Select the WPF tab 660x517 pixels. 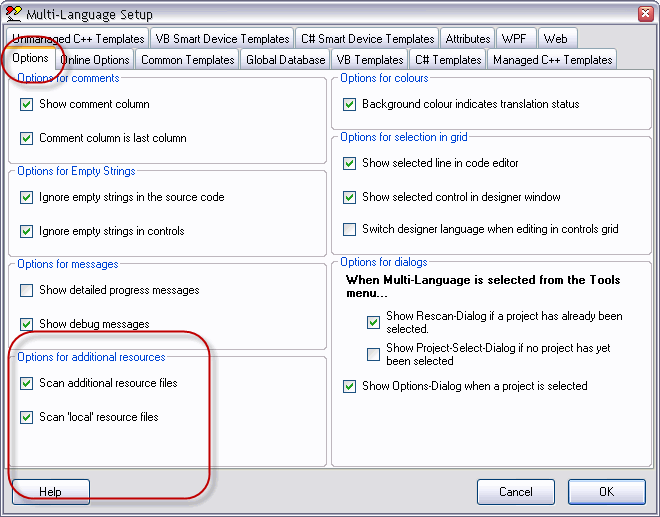tap(516, 39)
